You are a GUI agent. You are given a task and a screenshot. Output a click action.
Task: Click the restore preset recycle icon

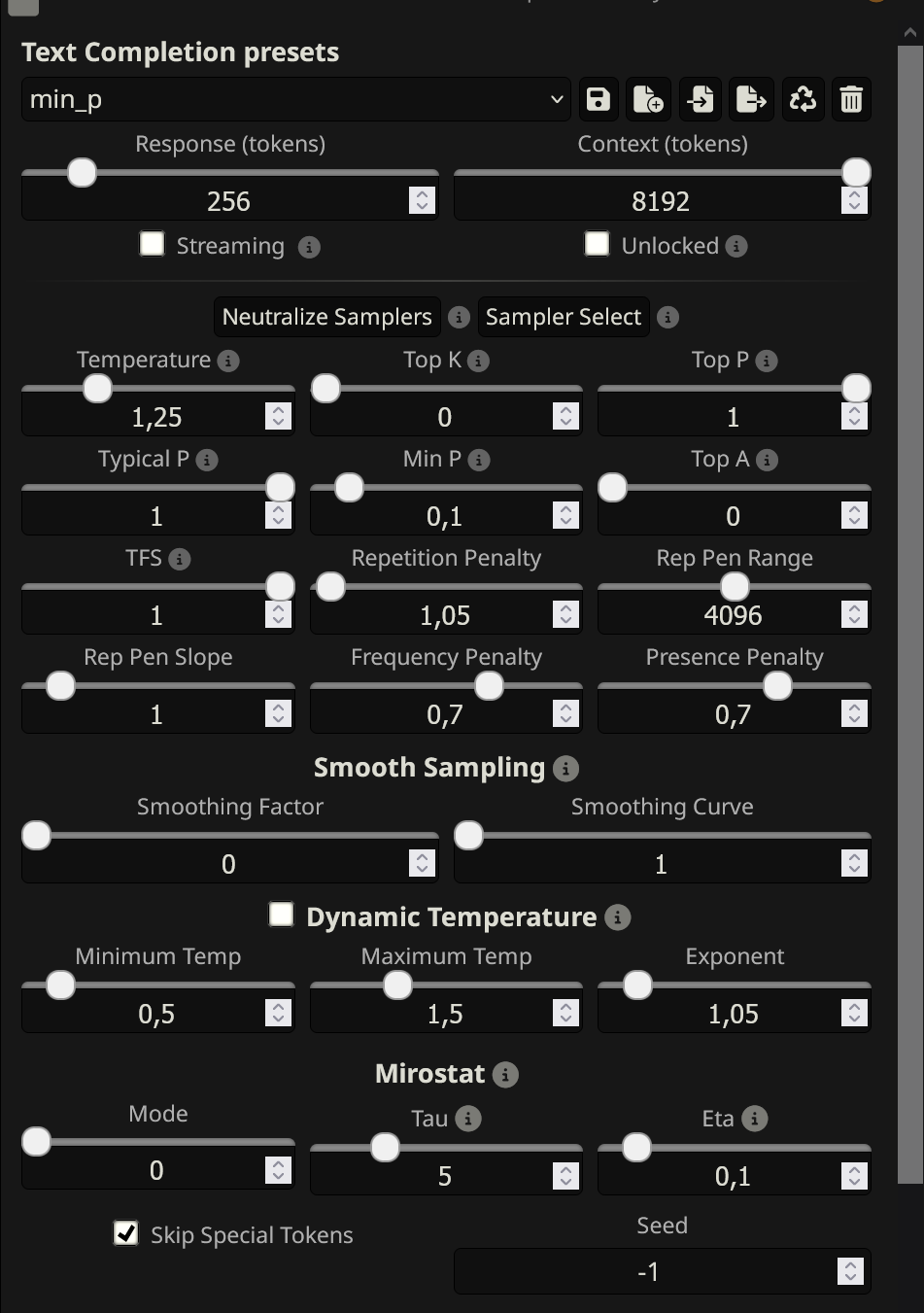point(803,99)
